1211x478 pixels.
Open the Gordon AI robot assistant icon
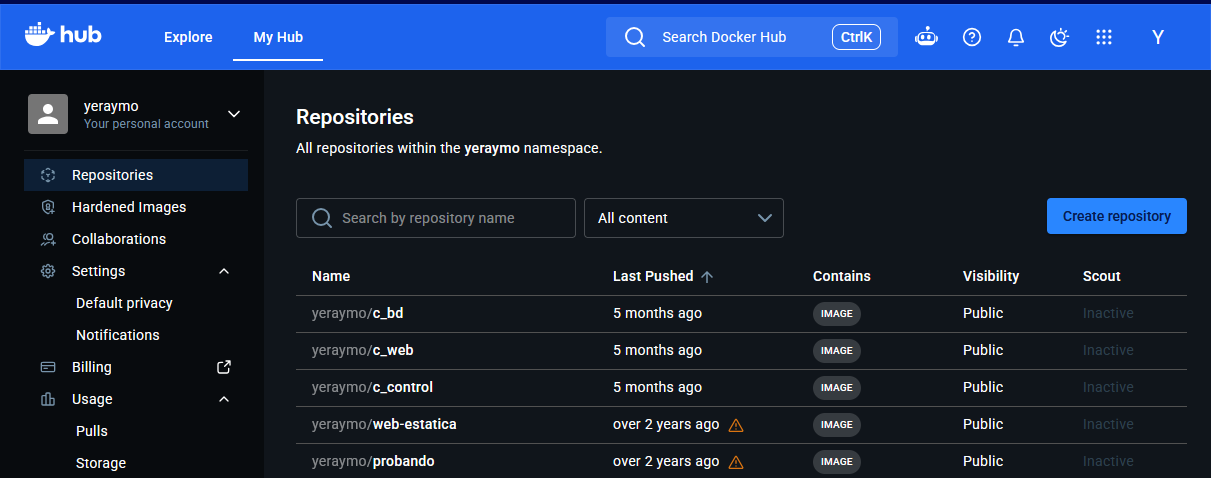point(927,37)
